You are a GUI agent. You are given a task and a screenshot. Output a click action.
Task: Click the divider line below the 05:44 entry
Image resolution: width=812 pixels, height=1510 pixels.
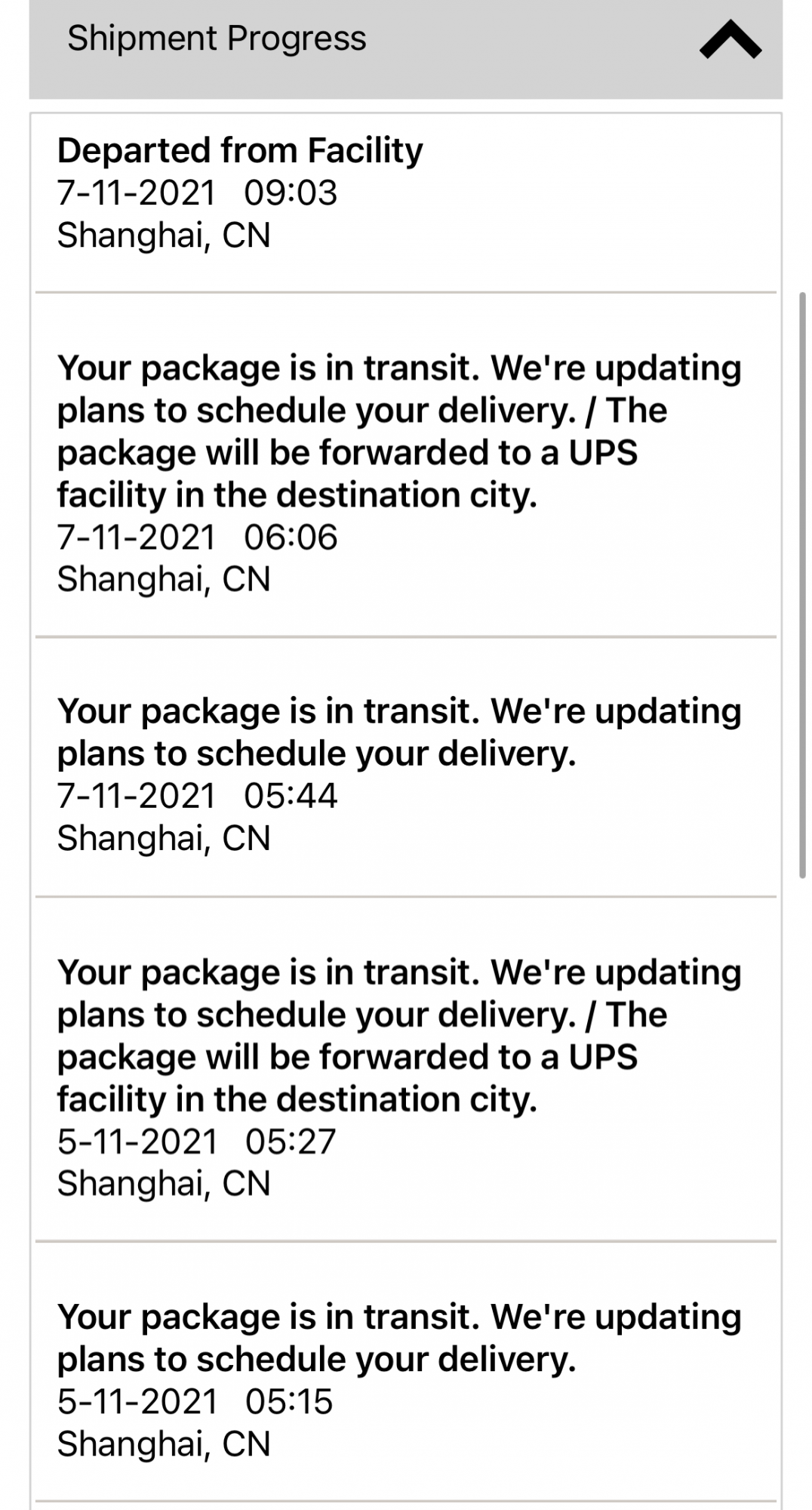pyautogui.click(x=405, y=897)
